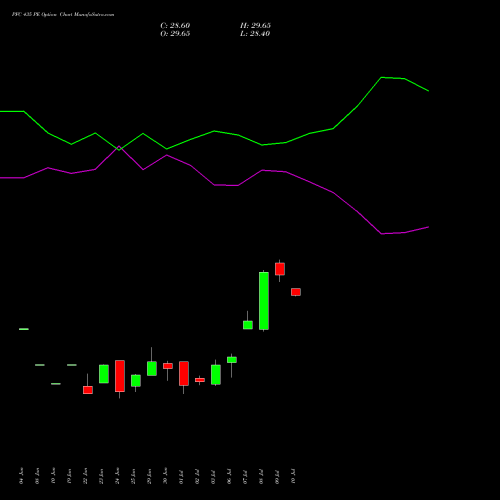Click the 04 Jun date label

click(x=22, y=476)
